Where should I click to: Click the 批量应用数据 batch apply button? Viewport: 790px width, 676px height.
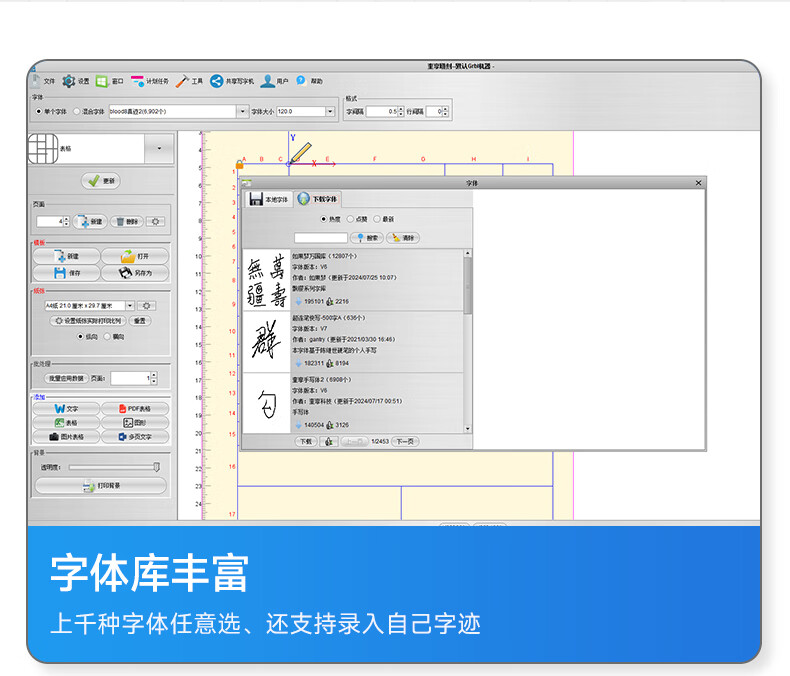coord(66,378)
